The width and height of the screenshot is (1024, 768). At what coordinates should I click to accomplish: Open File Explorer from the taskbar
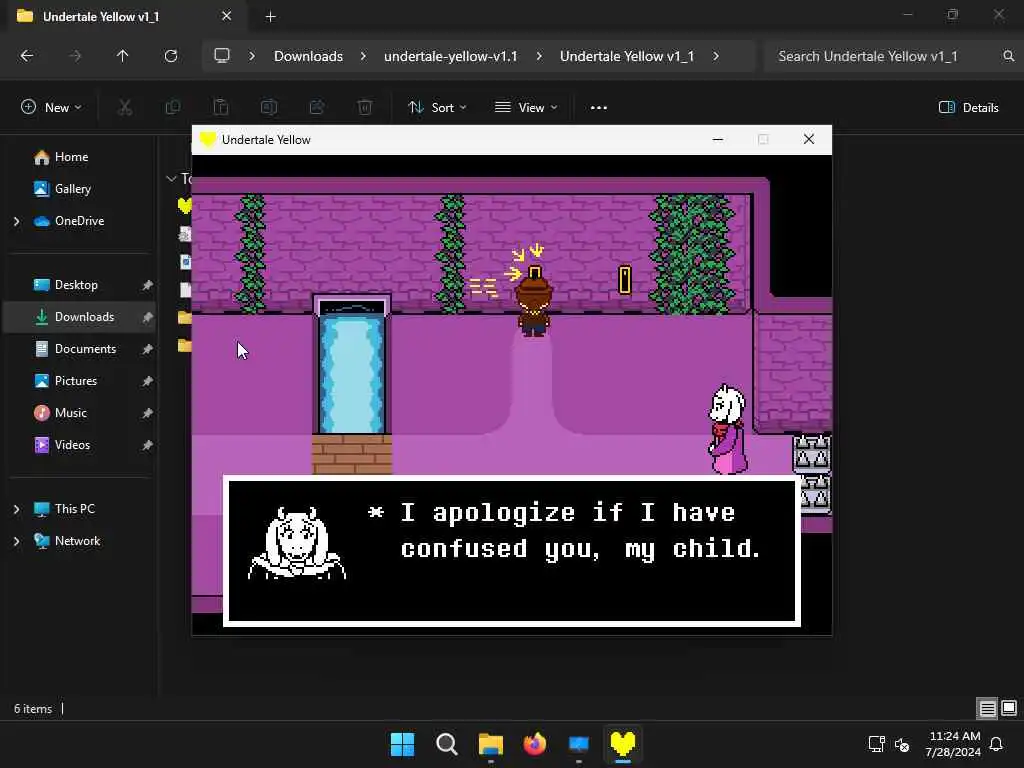[x=490, y=744]
